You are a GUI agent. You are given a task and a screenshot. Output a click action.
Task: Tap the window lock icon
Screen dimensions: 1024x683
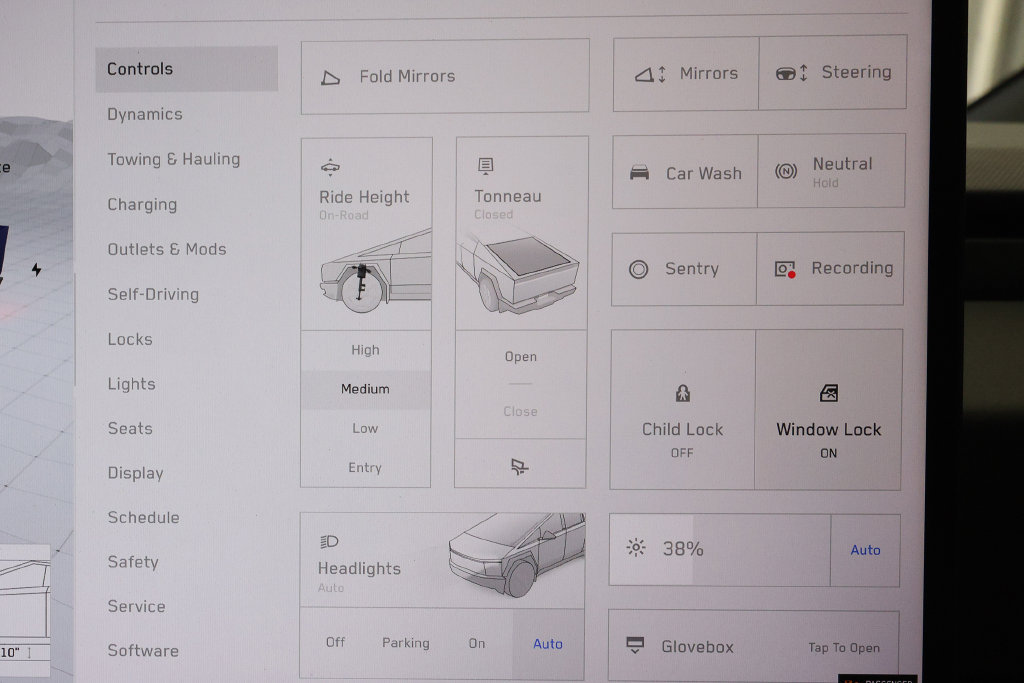(x=829, y=393)
